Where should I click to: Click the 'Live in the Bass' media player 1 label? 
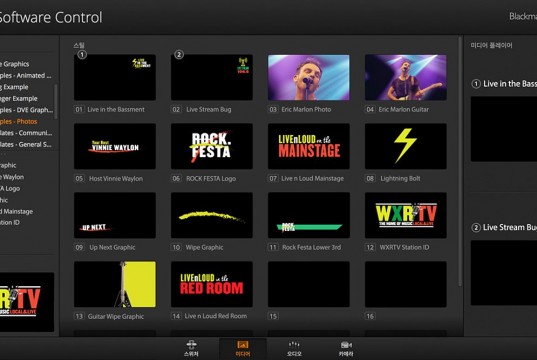510,84
